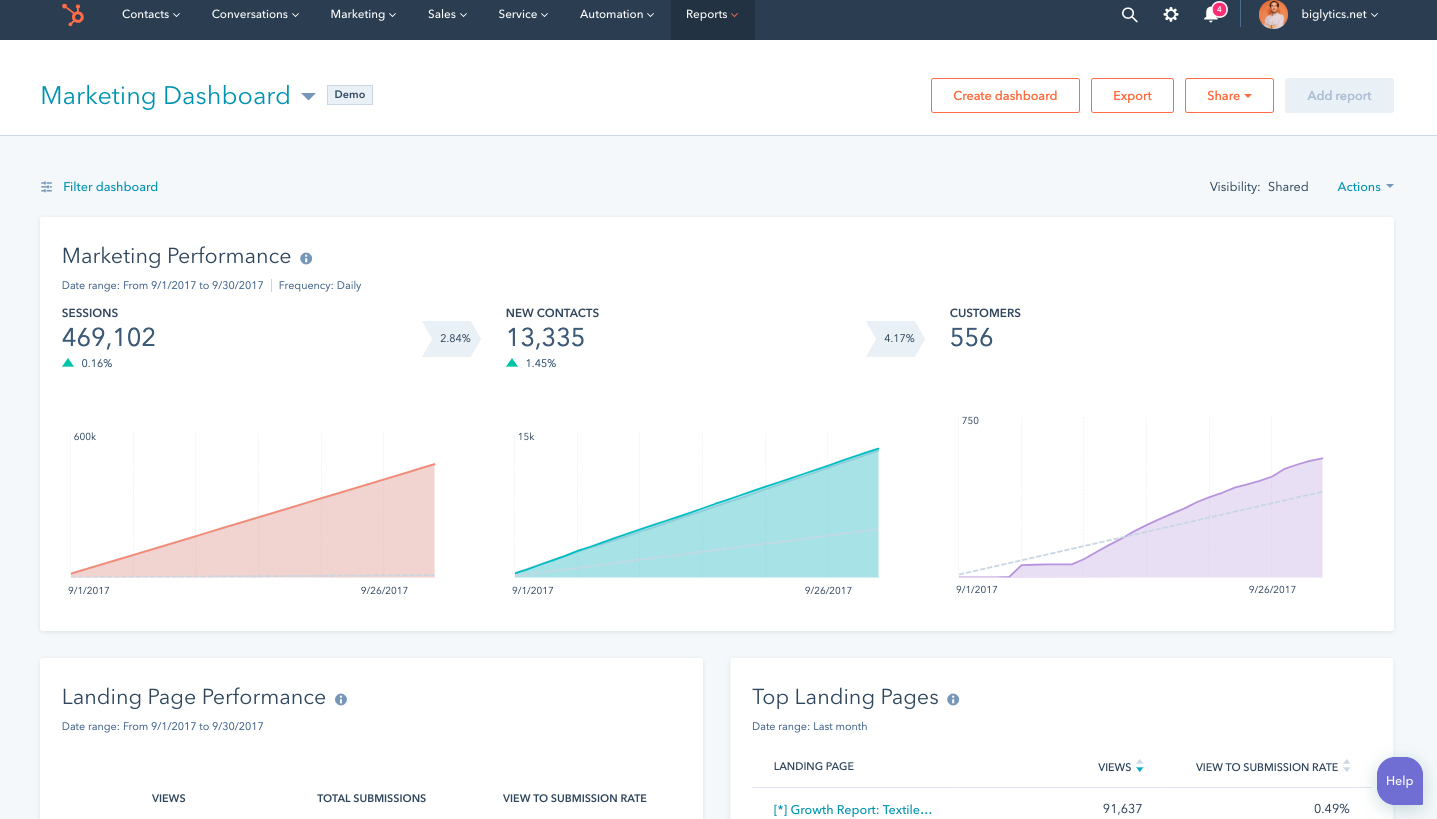Sort by View to Submission Rate

(x=1346, y=767)
